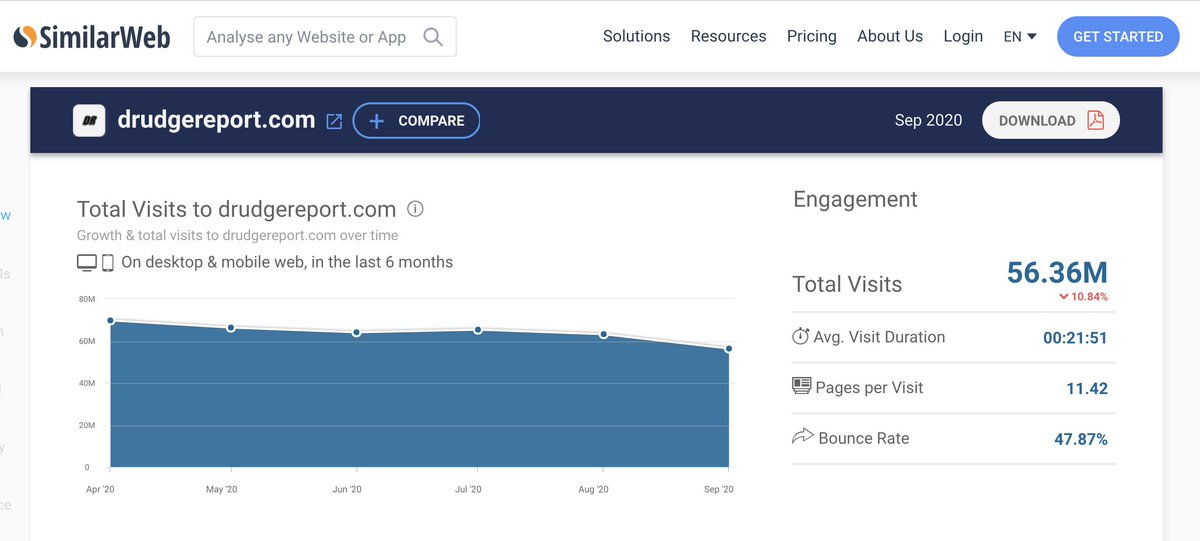Image resolution: width=1200 pixels, height=541 pixels.
Task: Click the Jul '20 x-axis label
Action: [468, 490]
